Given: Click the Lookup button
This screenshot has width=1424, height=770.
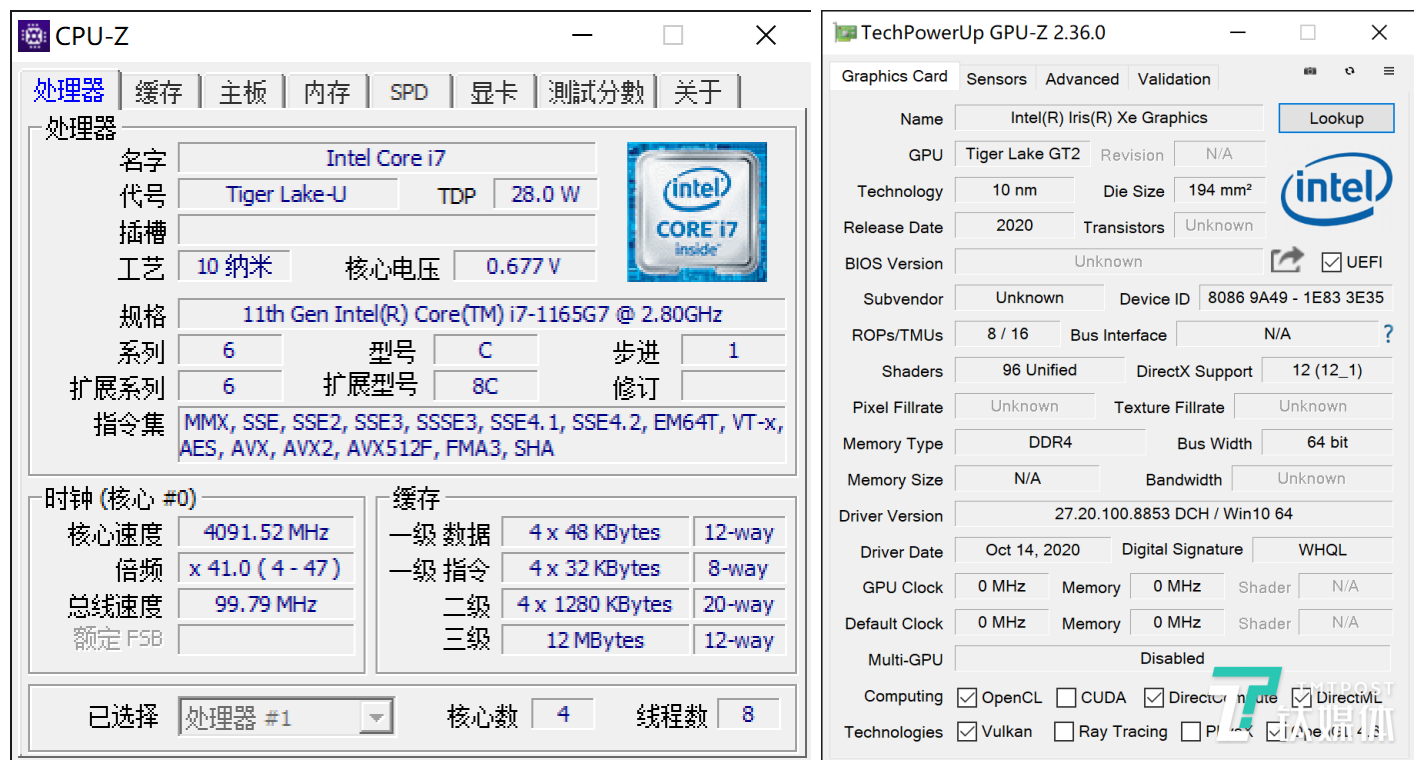Looking at the screenshot, I should pos(1336,118).
